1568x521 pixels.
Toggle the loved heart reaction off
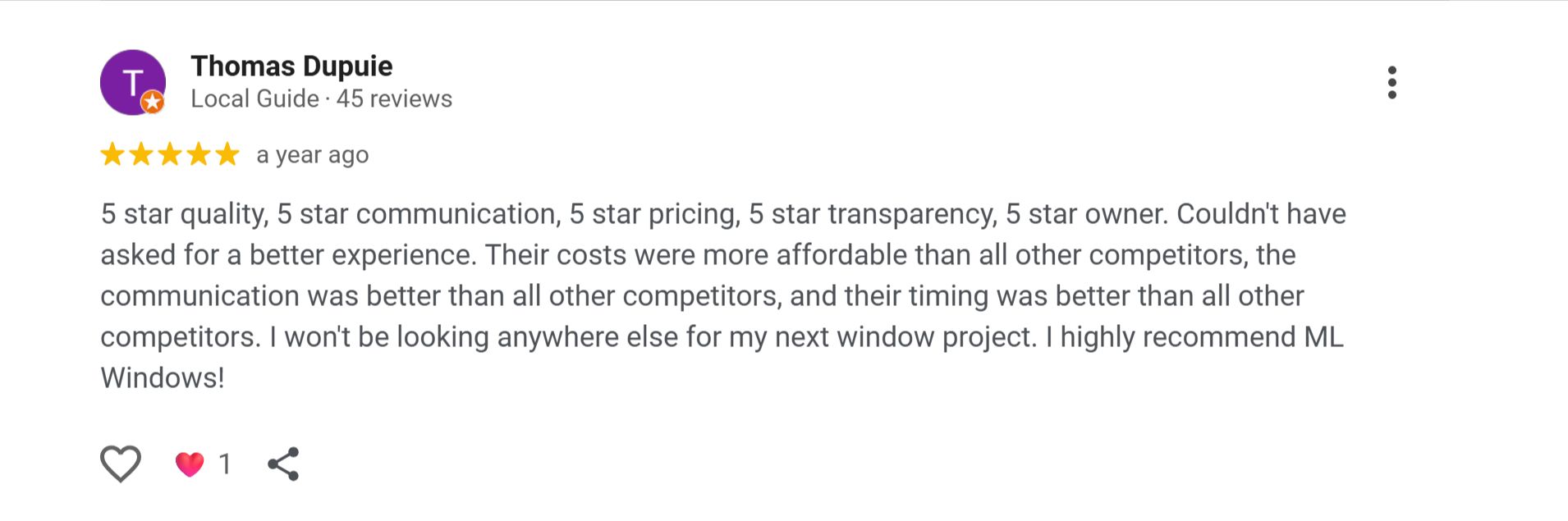[x=190, y=464]
